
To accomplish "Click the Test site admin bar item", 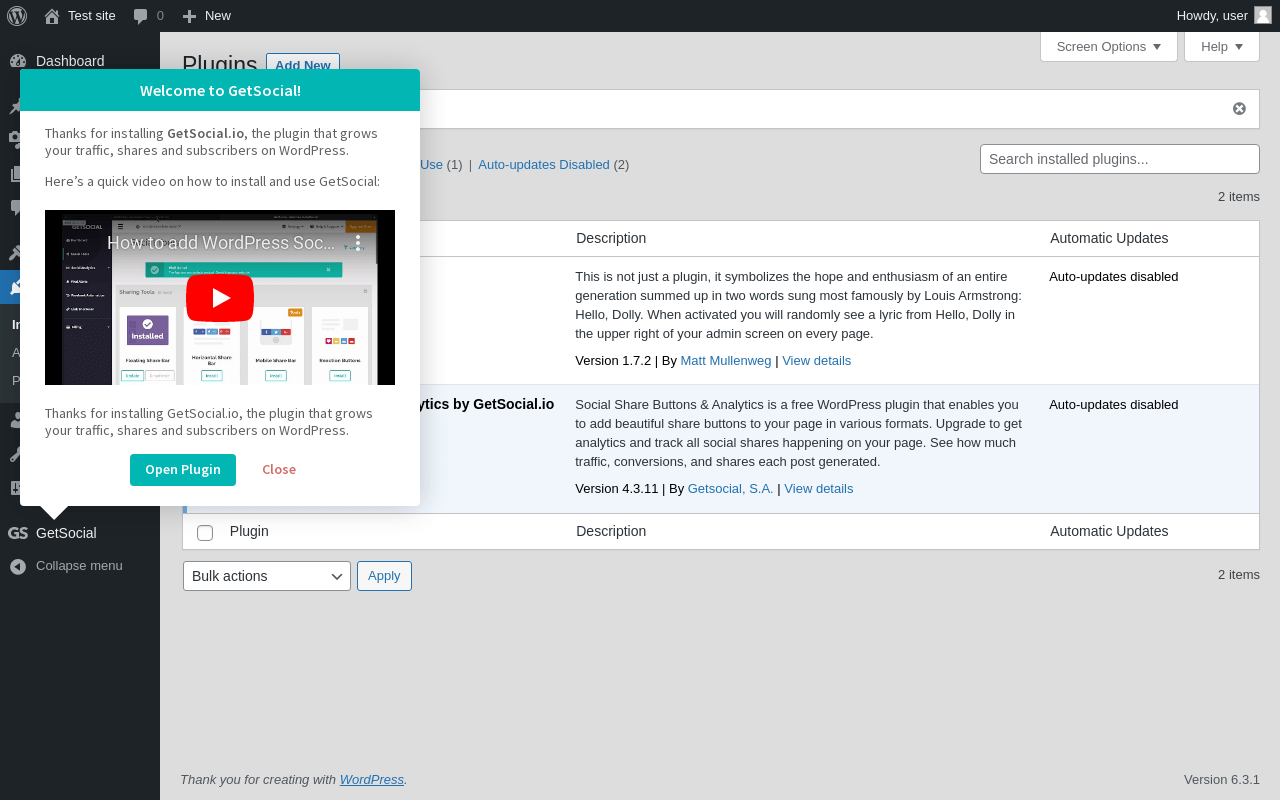I will coord(92,16).
